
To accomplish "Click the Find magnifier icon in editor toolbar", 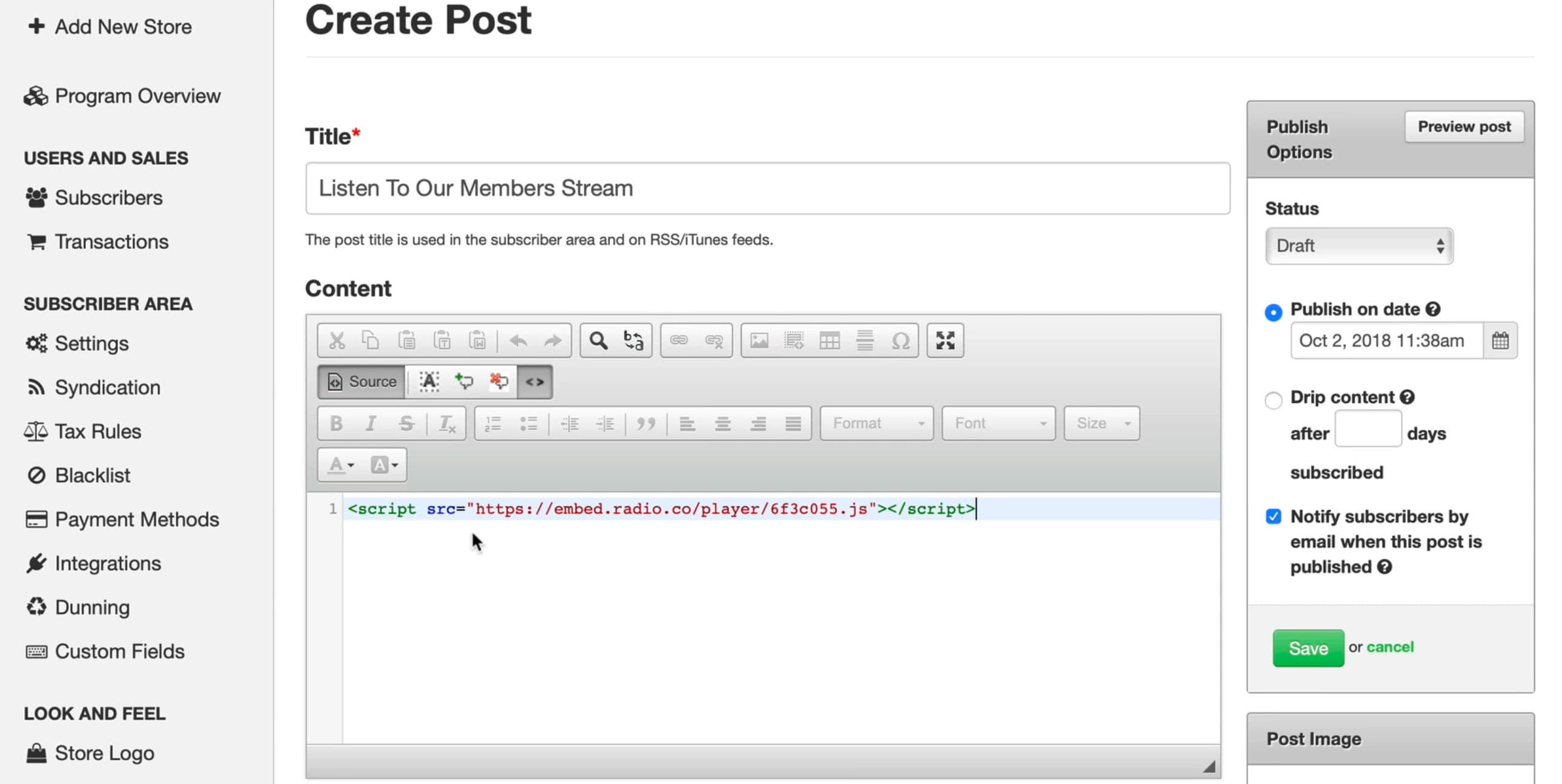I will (598, 341).
